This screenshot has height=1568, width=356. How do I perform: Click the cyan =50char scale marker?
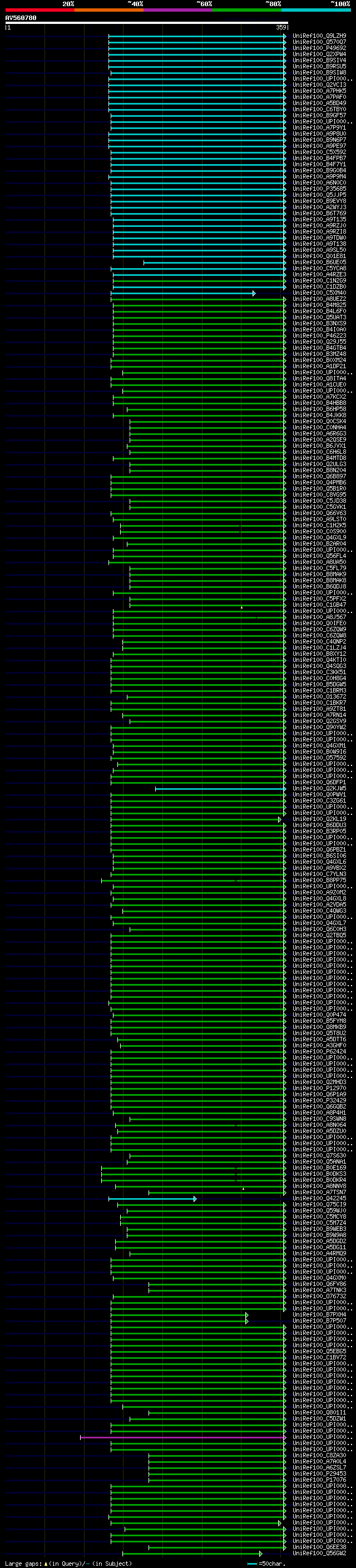click(252, 1563)
